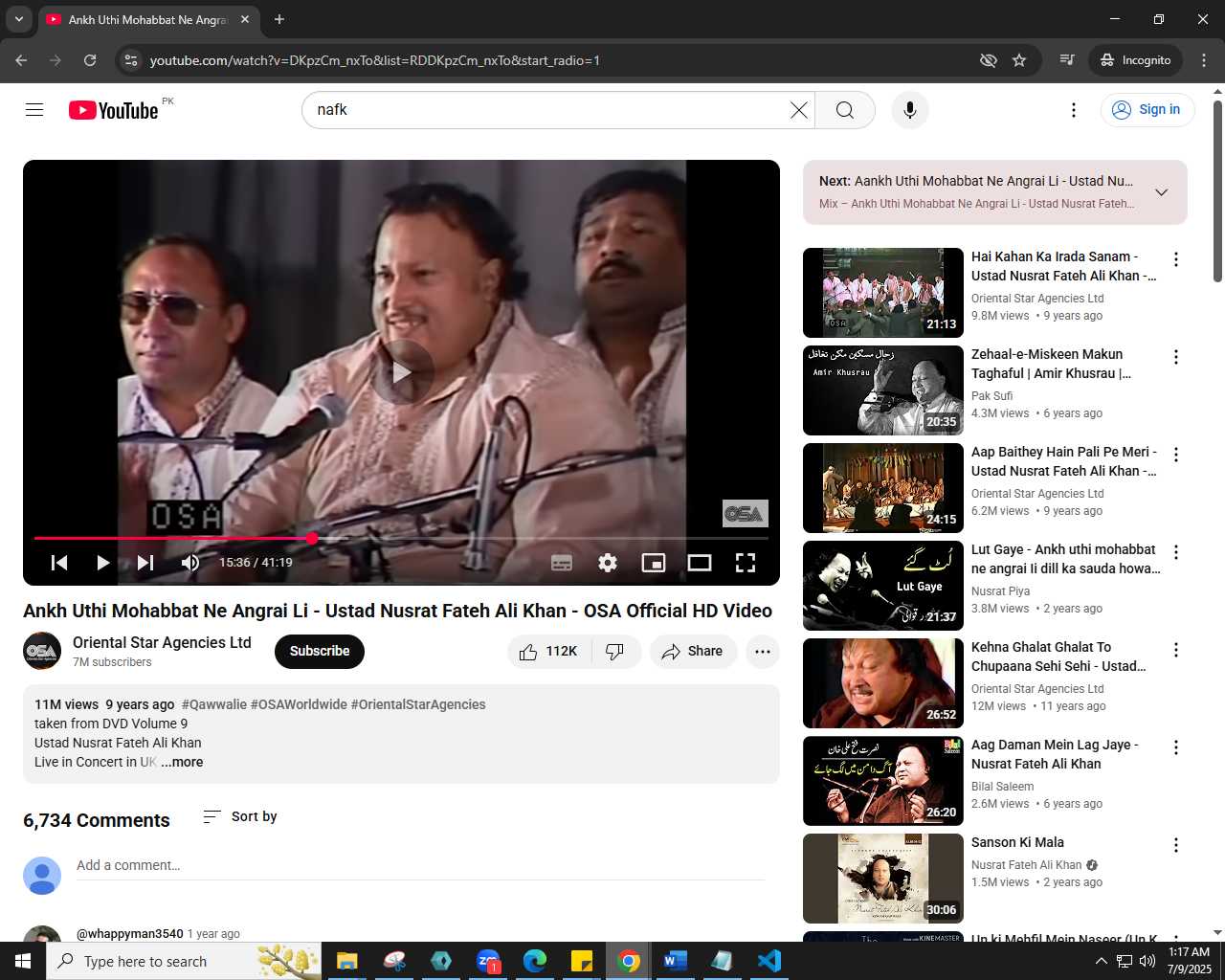Open options for Hai Kahan Ka Irada Sanam
The image size is (1225, 980).
coord(1176,259)
